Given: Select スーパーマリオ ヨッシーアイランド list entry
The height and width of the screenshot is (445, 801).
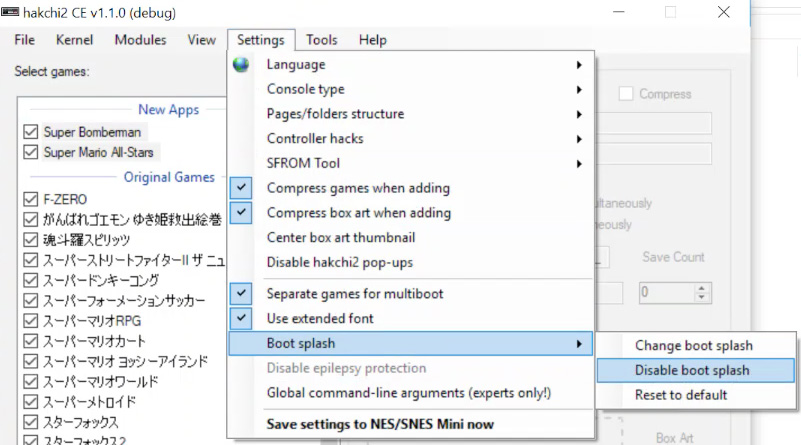Looking at the screenshot, I should pyautogui.click(x=126, y=361).
